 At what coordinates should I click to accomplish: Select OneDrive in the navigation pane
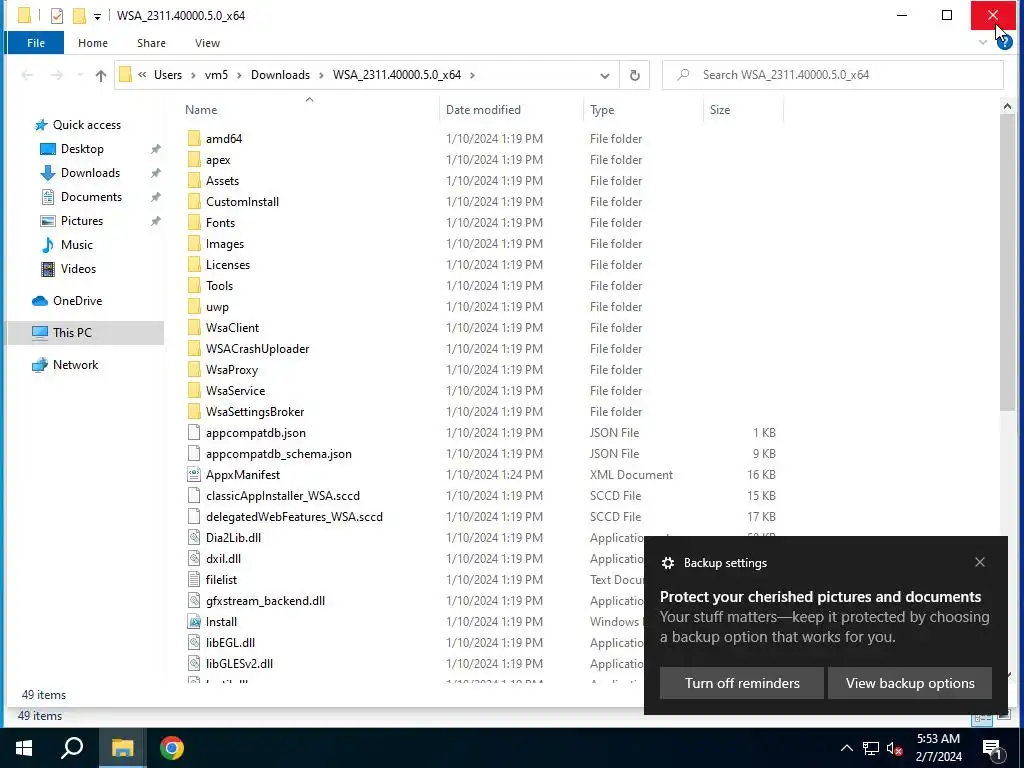pos(77,301)
